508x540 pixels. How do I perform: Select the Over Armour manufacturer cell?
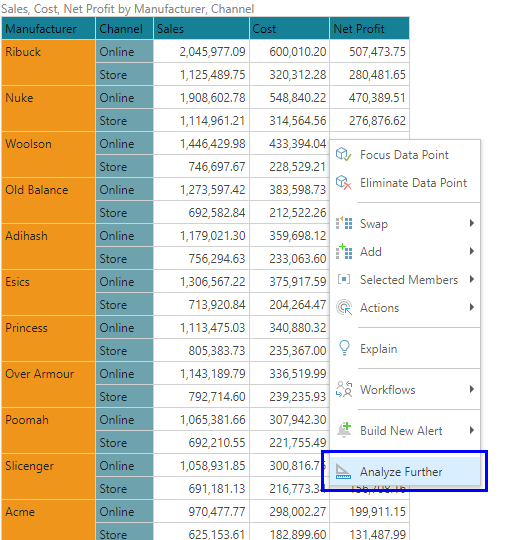48,385
